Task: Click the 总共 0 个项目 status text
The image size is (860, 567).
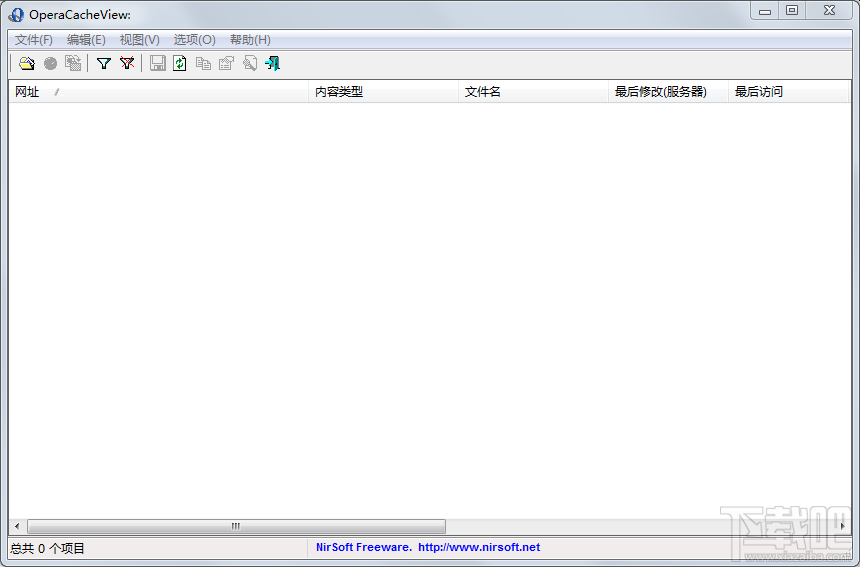Action: [x=47, y=548]
